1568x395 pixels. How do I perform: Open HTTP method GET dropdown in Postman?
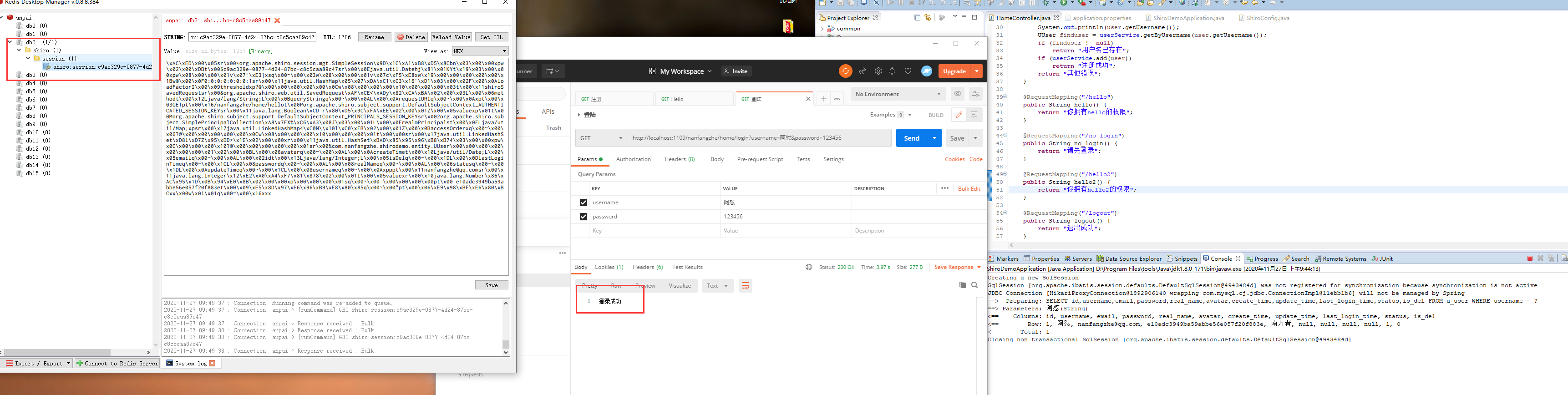[x=601, y=138]
